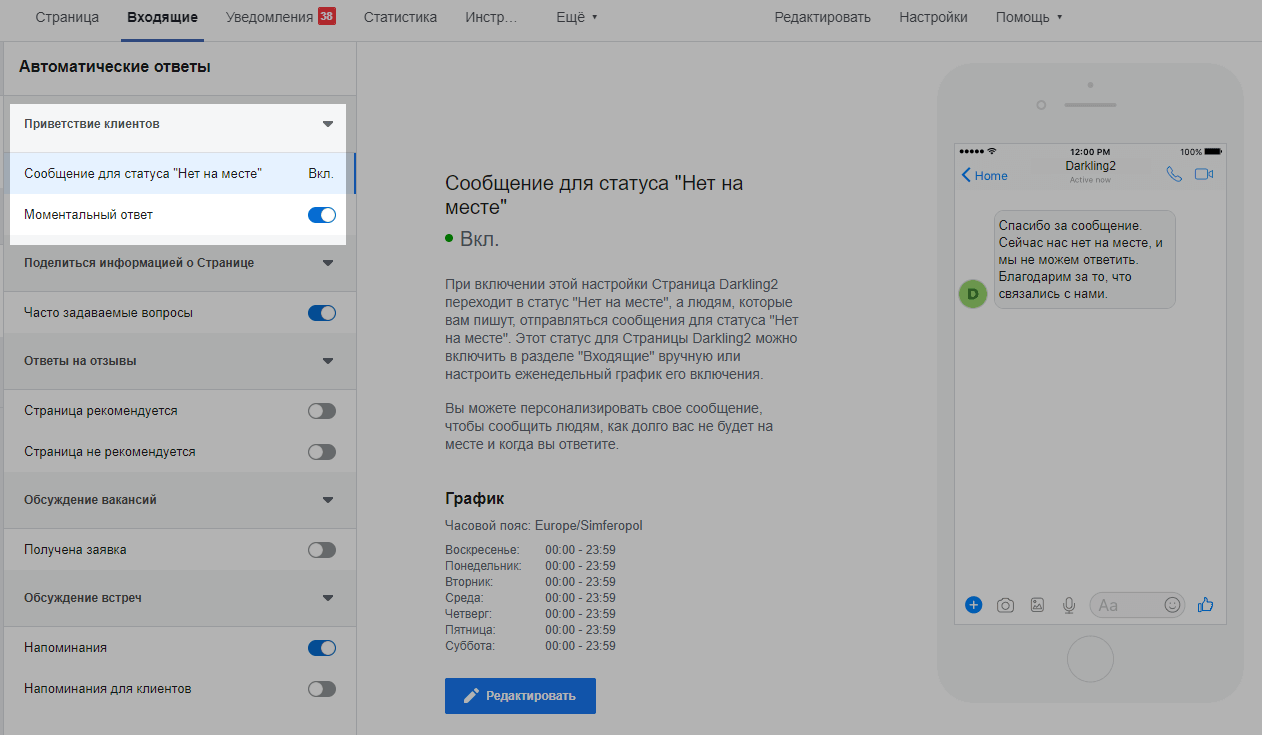Enable the Страница рекомендуется toggle
Viewport: 1262px width, 735px height.
click(321, 411)
